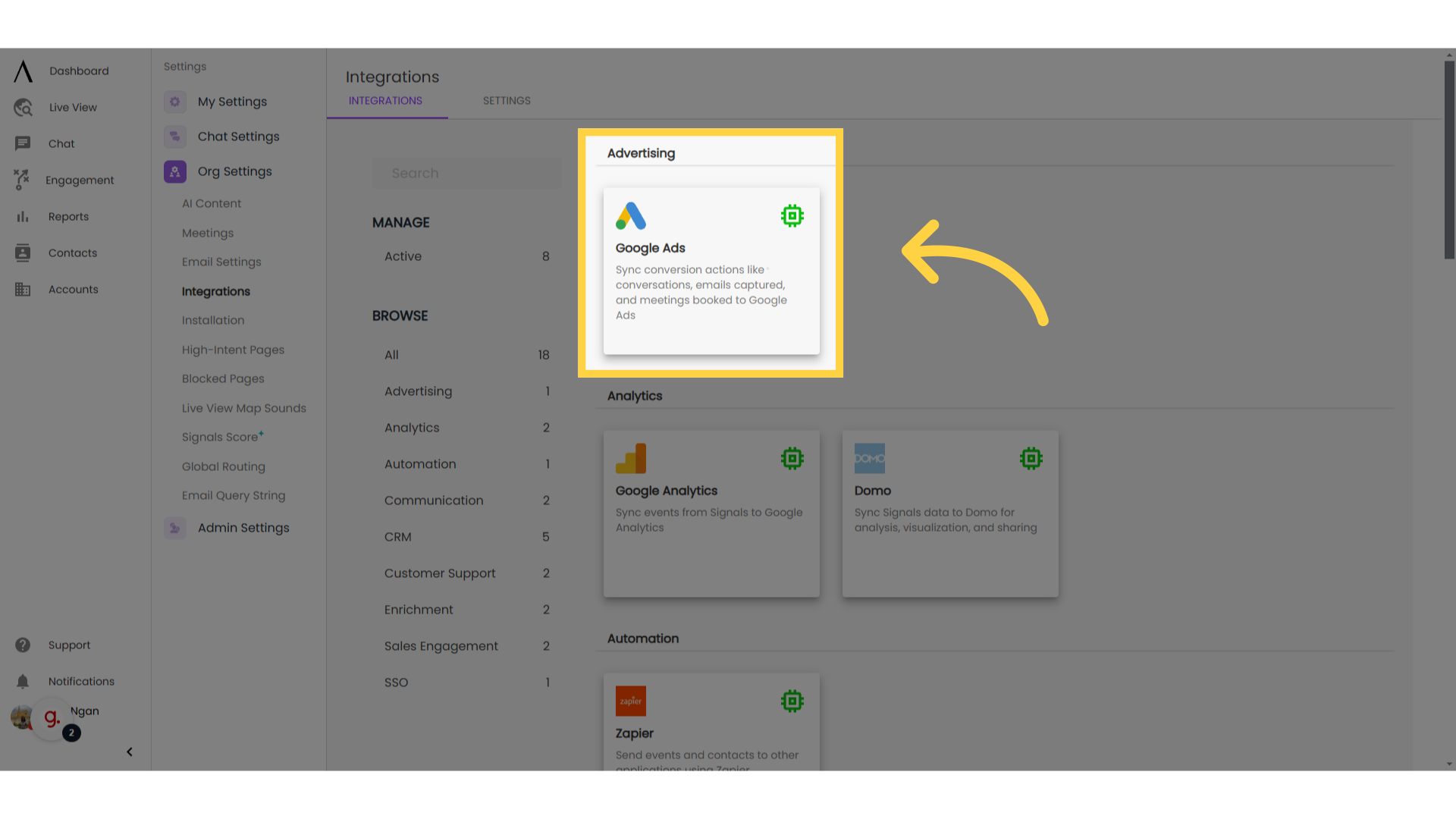Click the scrollbar down arrow
This screenshot has height=819, width=1456.
pos(1449,764)
